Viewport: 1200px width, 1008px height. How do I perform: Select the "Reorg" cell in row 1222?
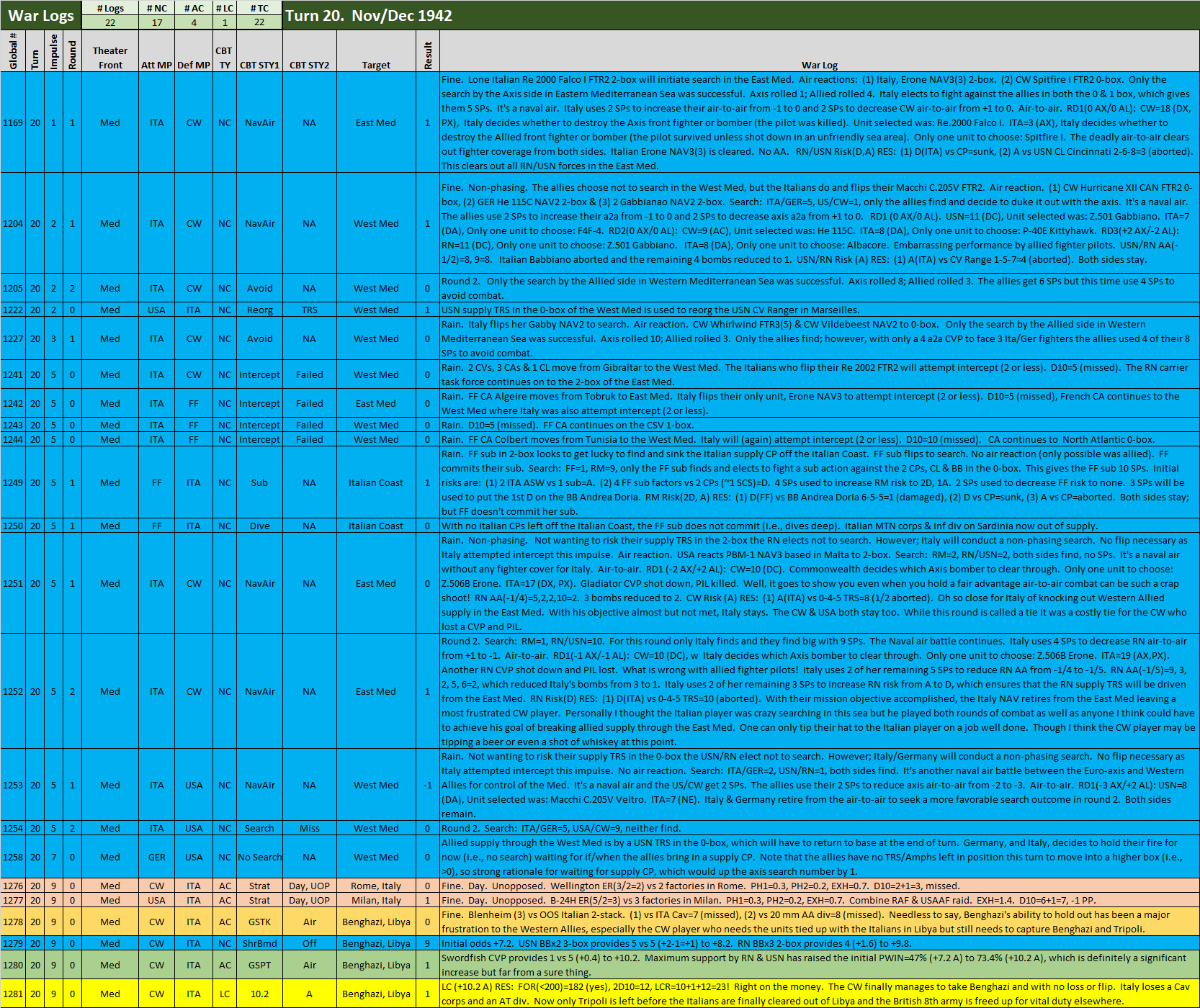pos(259,310)
